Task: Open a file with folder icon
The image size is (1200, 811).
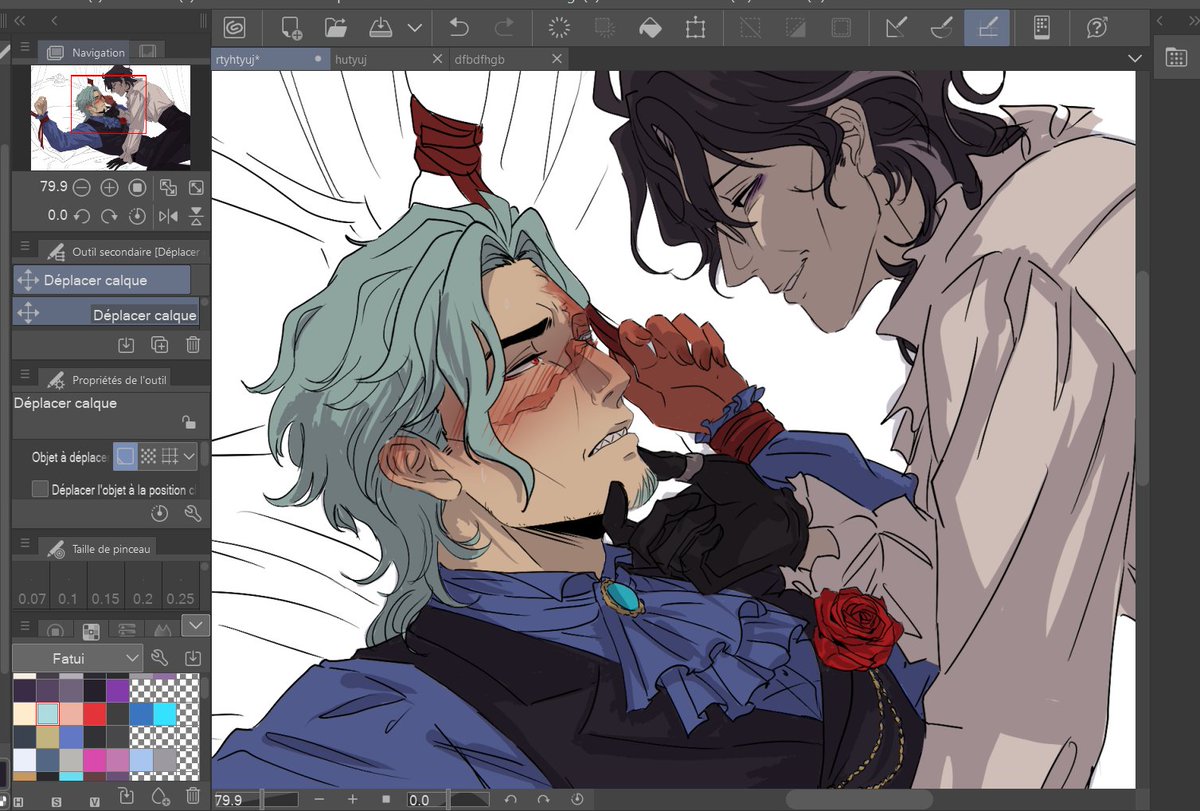Action: point(335,27)
